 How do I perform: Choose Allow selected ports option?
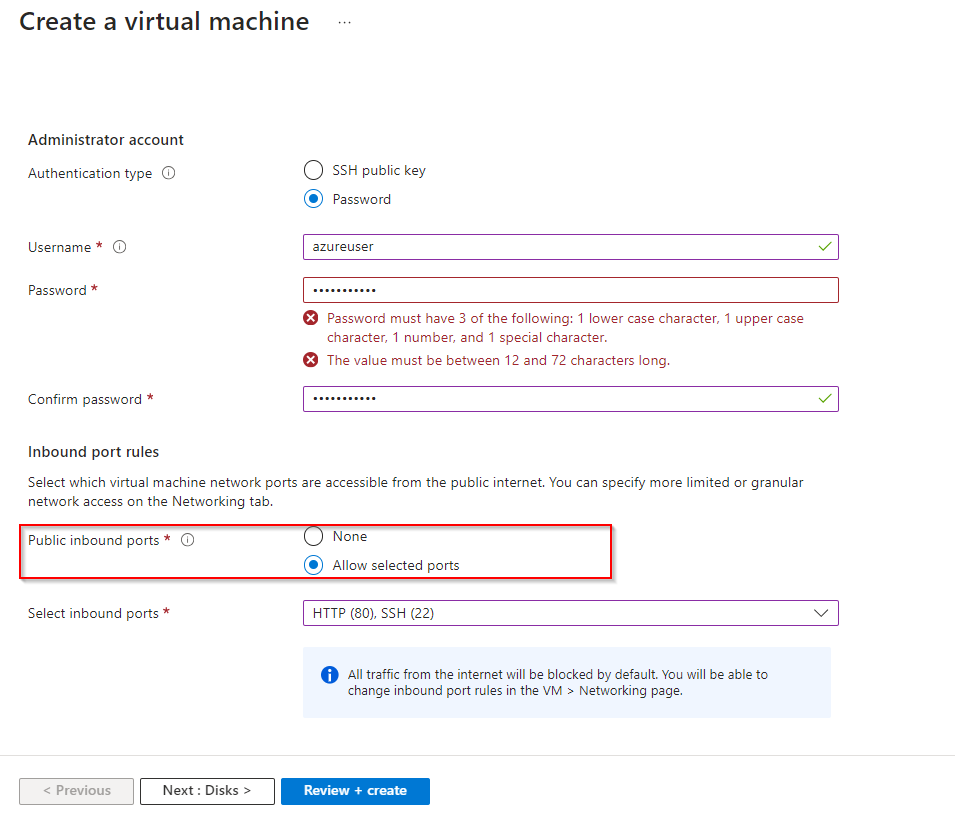click(314, 565)
